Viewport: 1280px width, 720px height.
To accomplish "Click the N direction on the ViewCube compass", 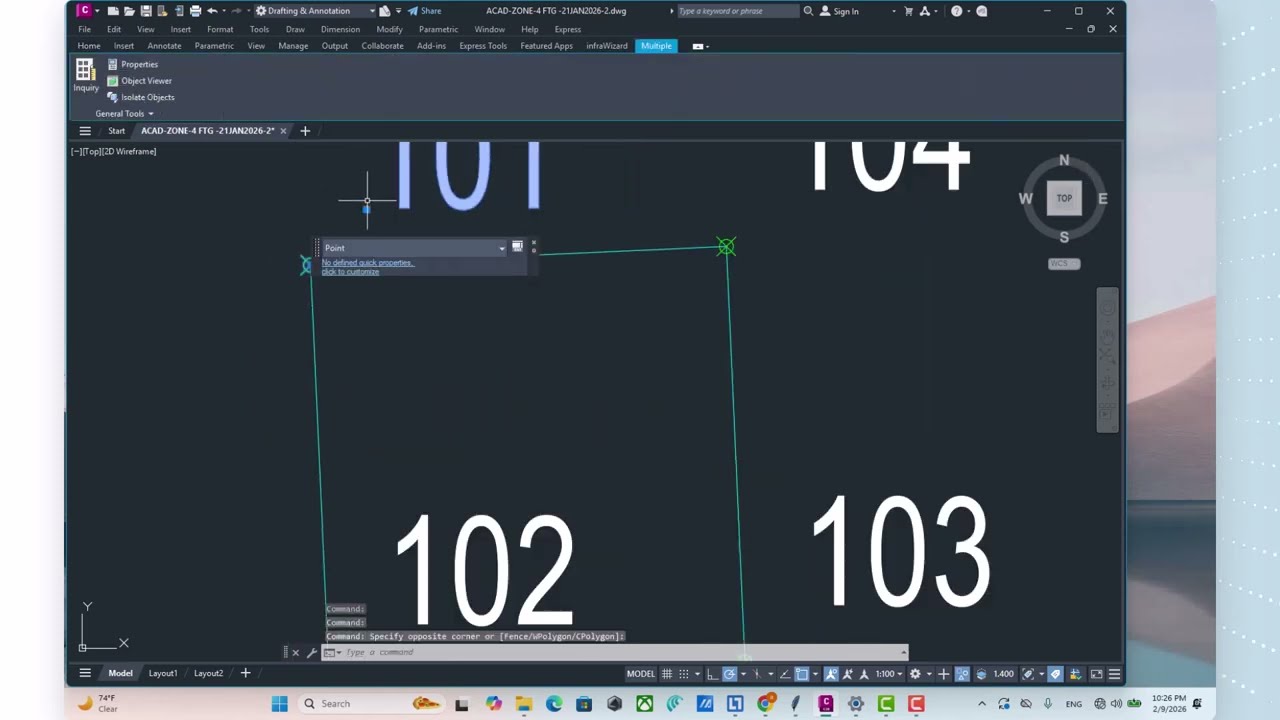I will click(x=1064, y=160).
